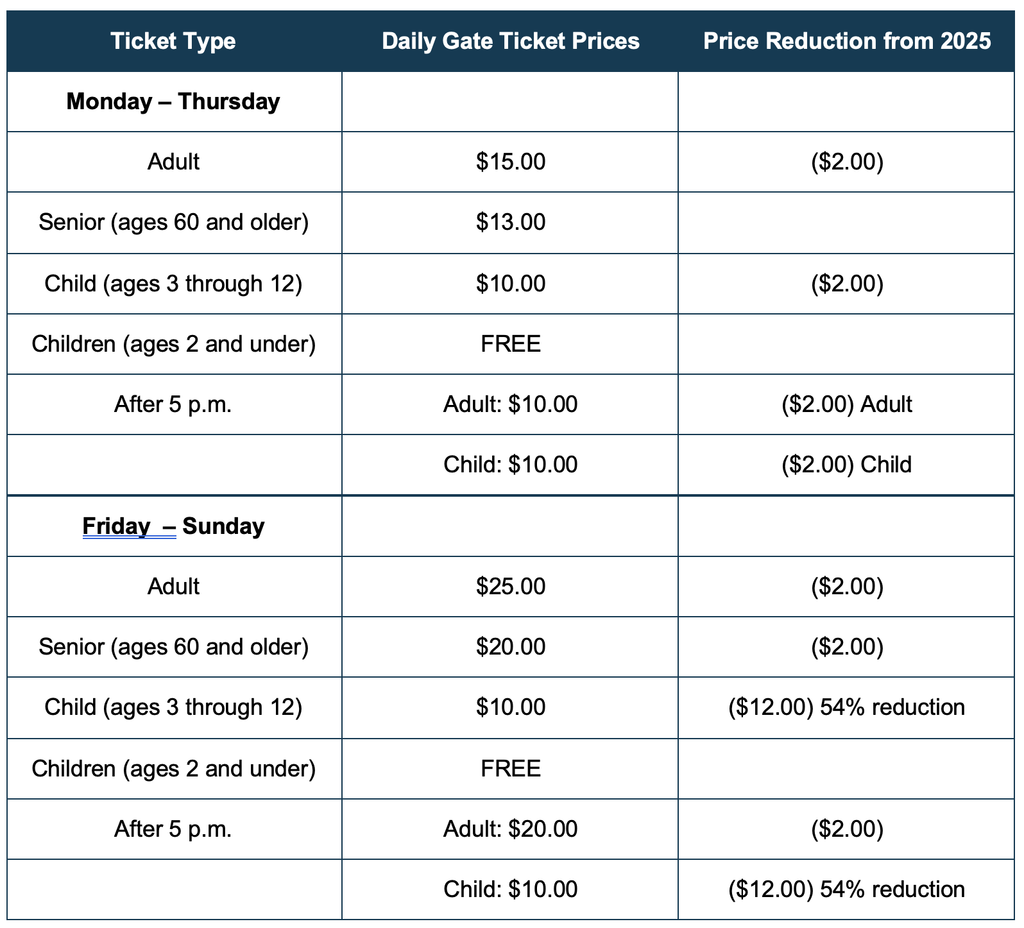The width and height of the screenshot is (1024, 928).
Task: Select the $20.00 weekend senior price
Action: (x=510, y=647)
